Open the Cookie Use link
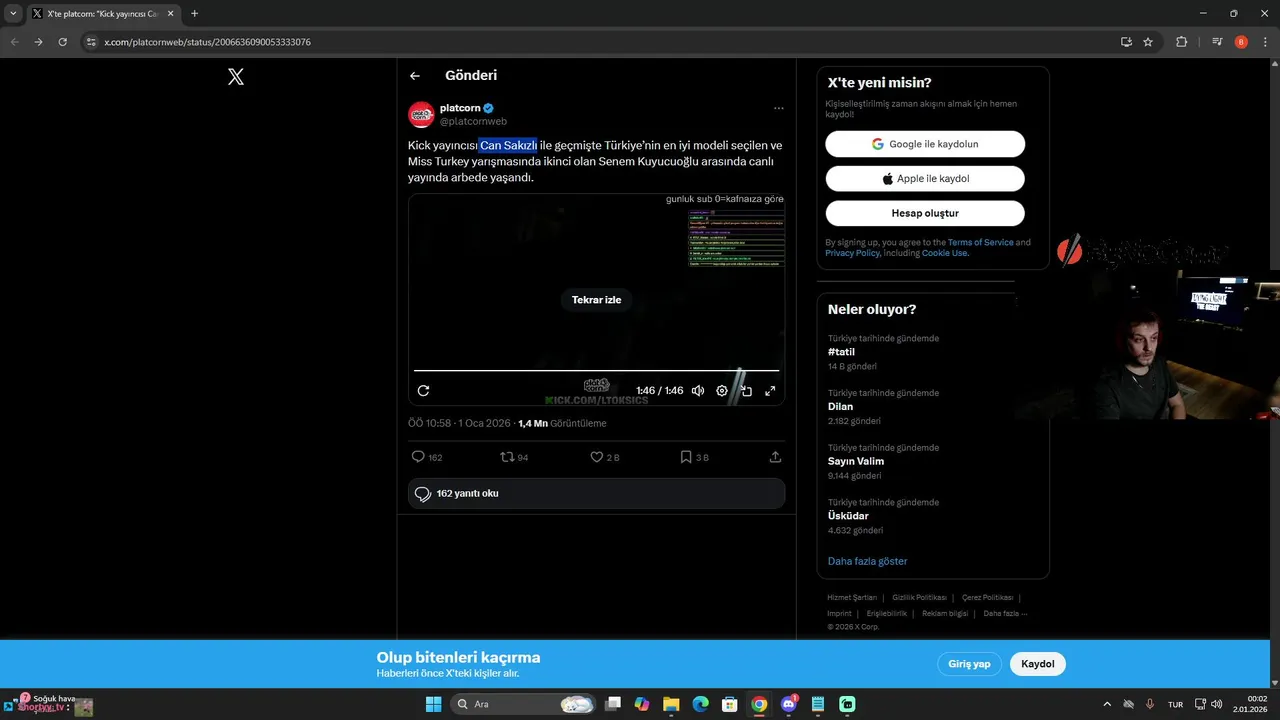The image size is (1280, 720). coord(944,253)
